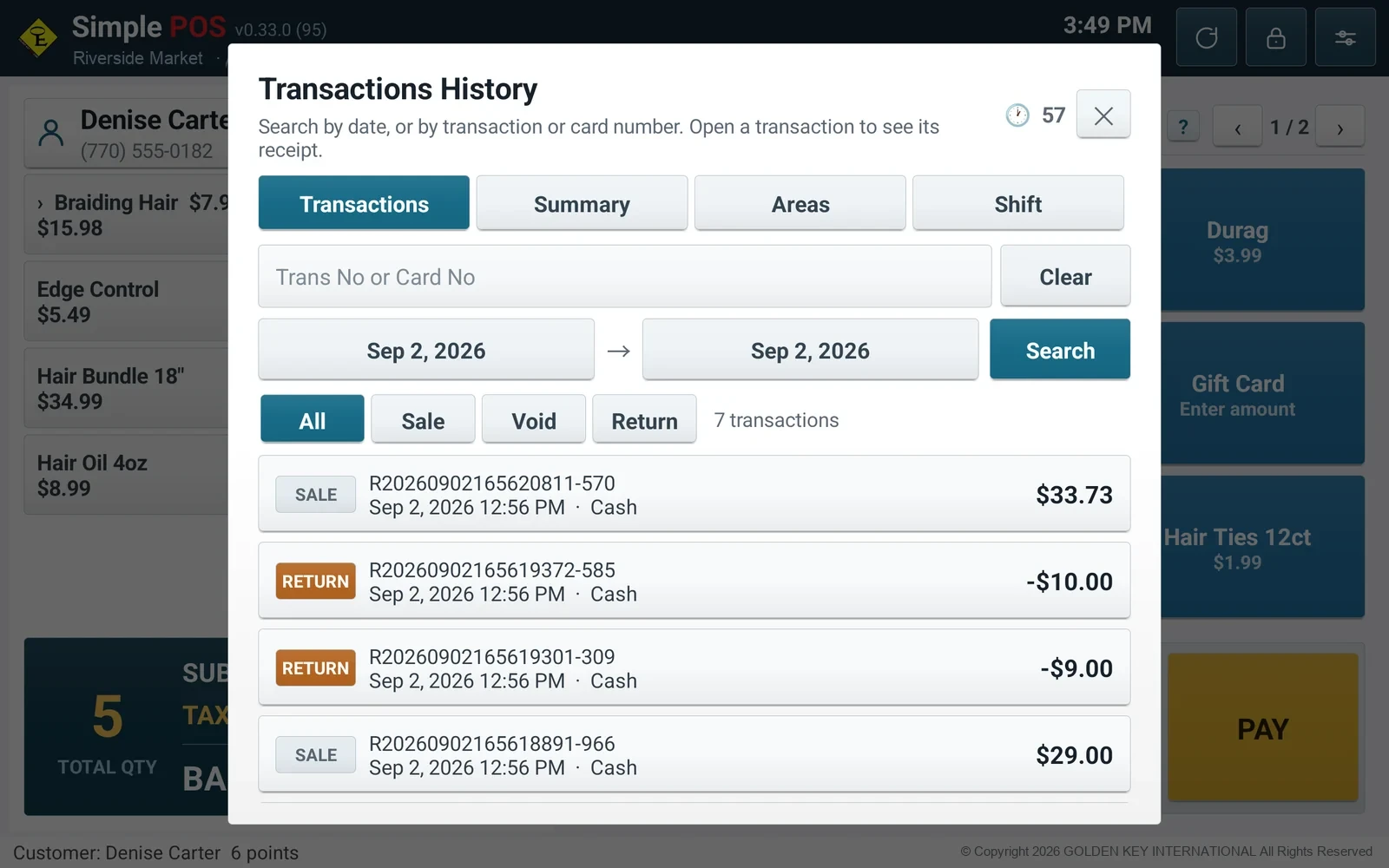Filter transactions by Void
Screen dimensions: 1389x868
click(x=534, y=420)
